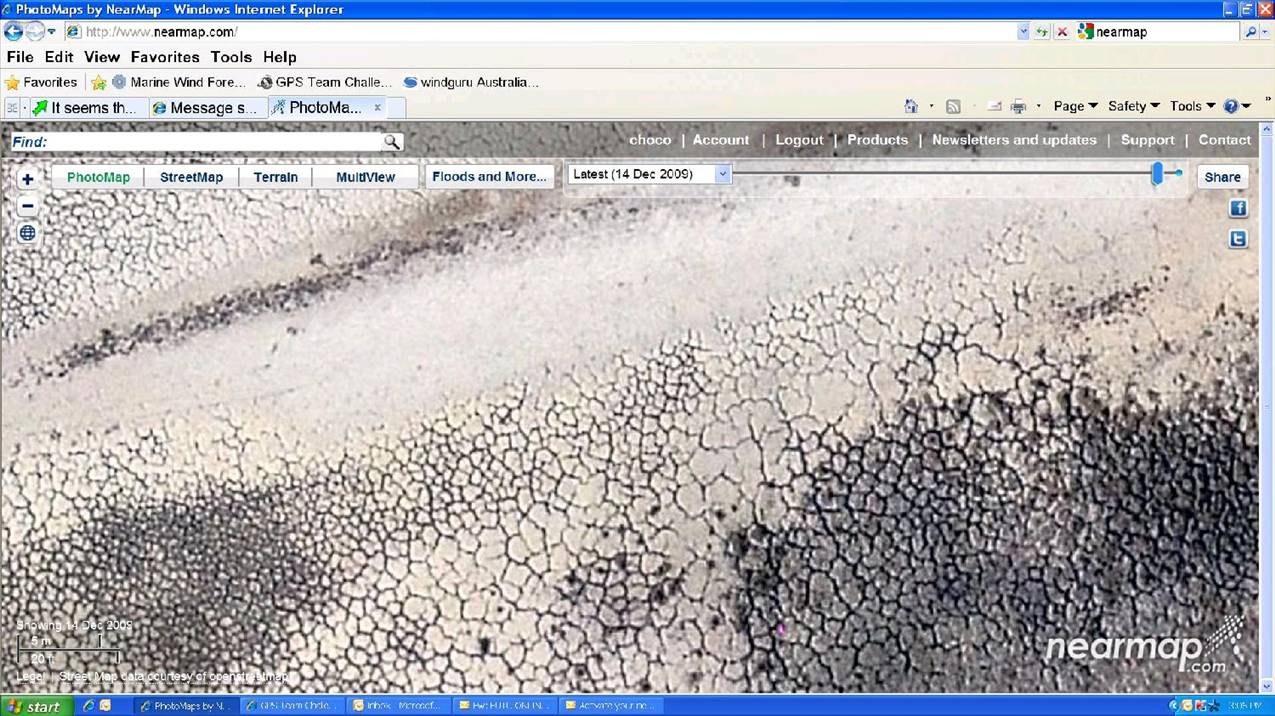The width and height of the screenshot is (1275, 716).
Task: Click the map zoom out minus button
Action: pos(27,206)
